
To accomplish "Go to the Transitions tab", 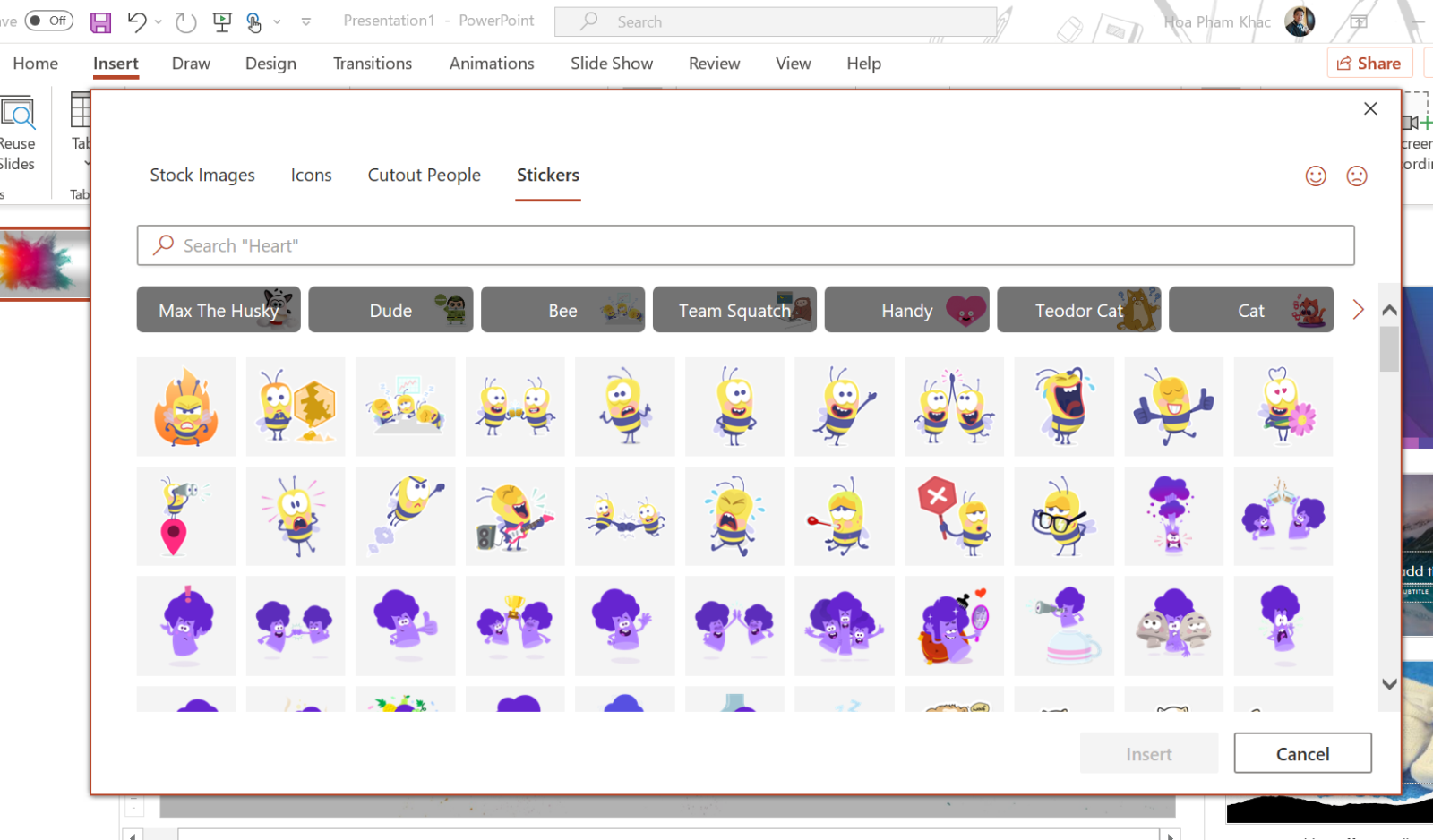I will point(373,64).
